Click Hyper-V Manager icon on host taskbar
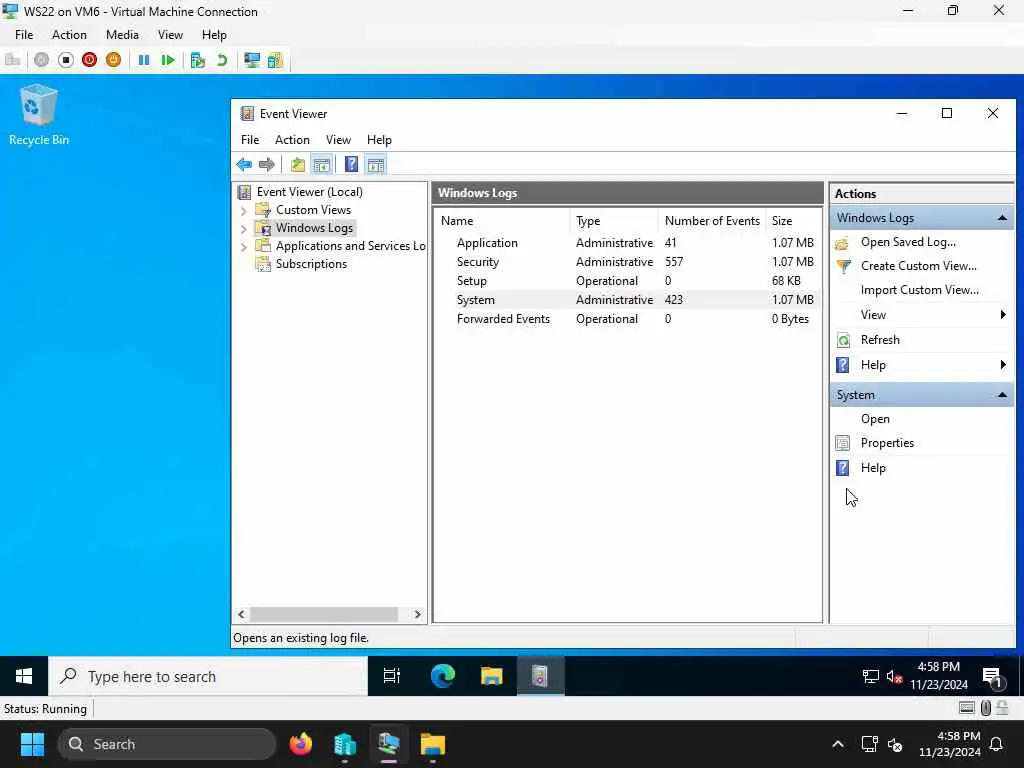The width and height of the screenshot is (1024, 768). (x=345, y=744)
